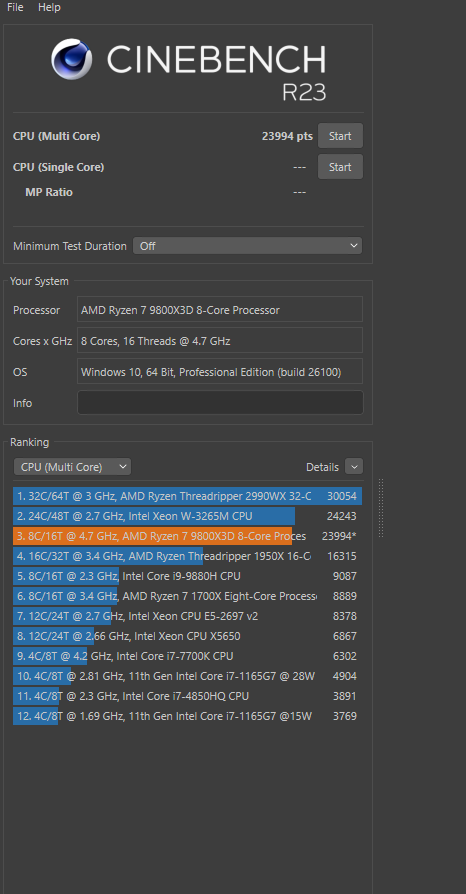Screen dimensions: 466x894
Task: Click the 23994 pts multi core score
Action: 287,136
